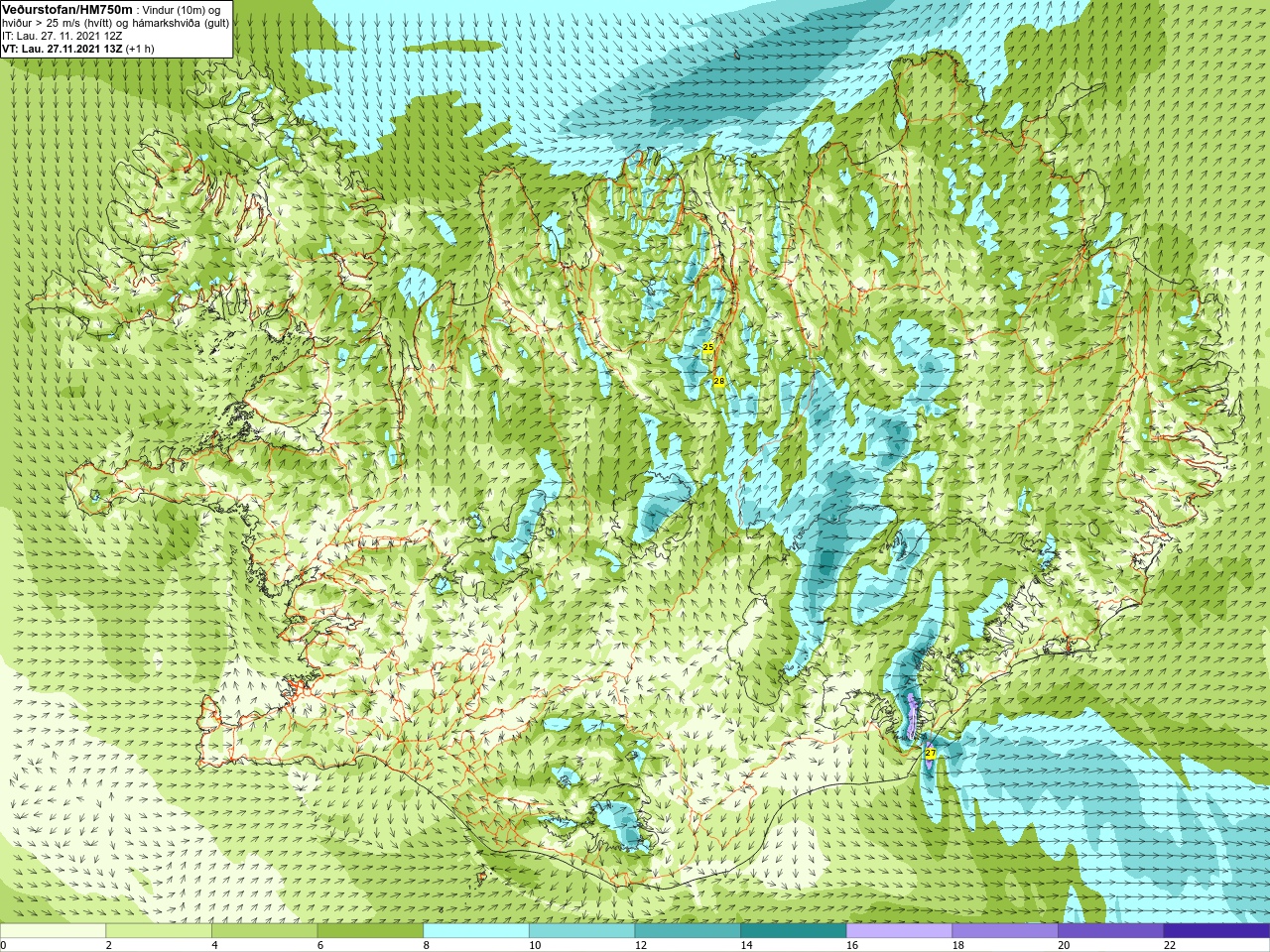Click the yellow gust marker labeled 27
The height and width of the screenshot is (952, 1270).
930,754
